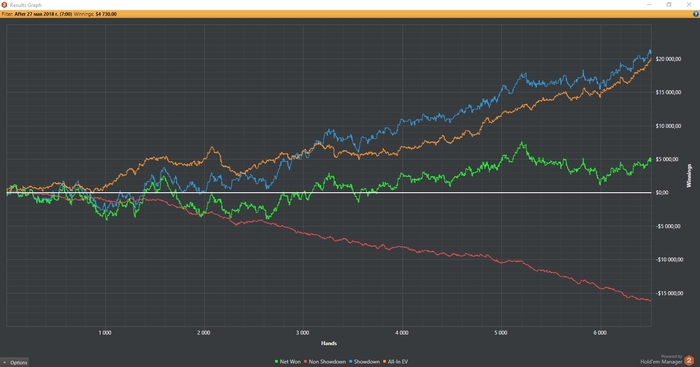Click the -$5 000,00 axis label
This screenshot has height=367, width=700.
click(x=668, y=226)
